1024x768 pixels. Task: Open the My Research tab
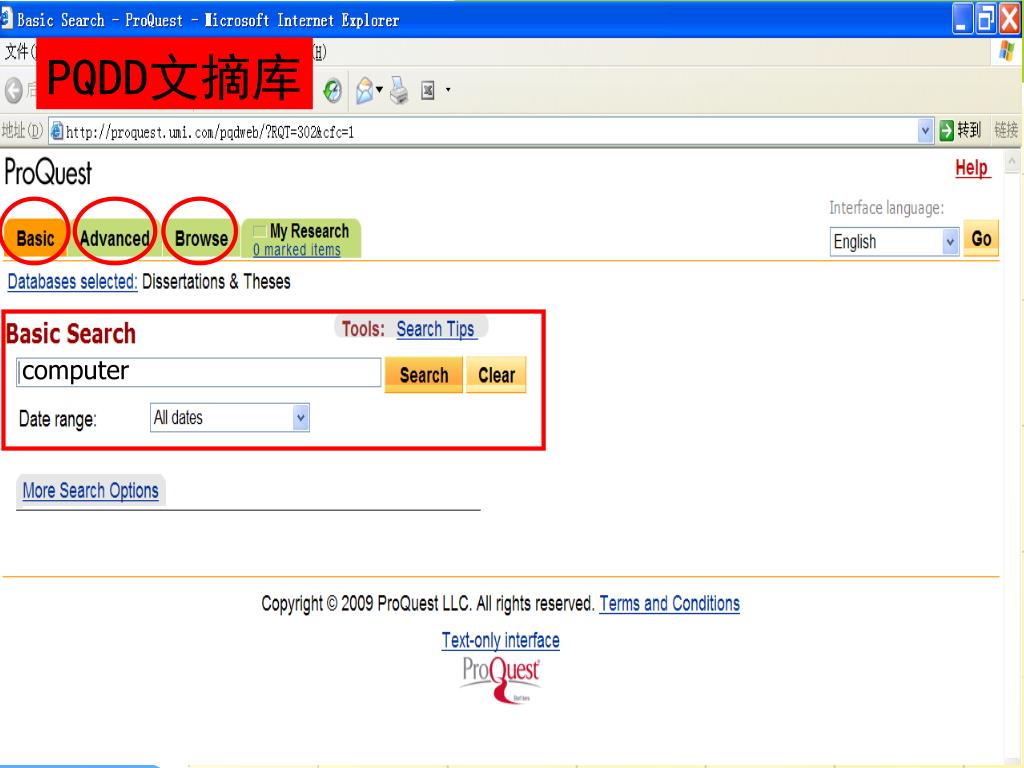309,231
